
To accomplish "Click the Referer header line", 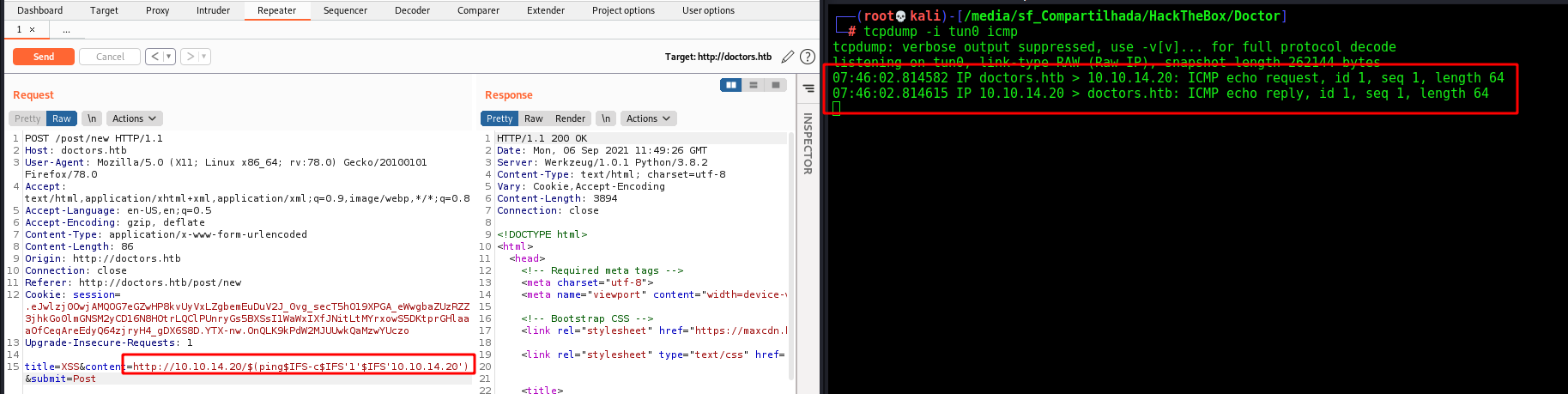I will 133,282.
